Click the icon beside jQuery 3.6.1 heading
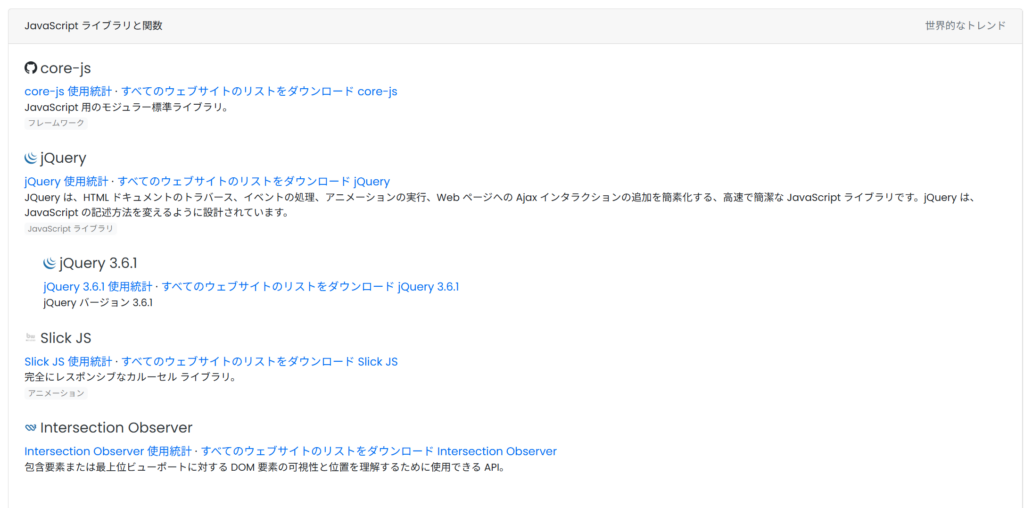 (x=50, y=264)
